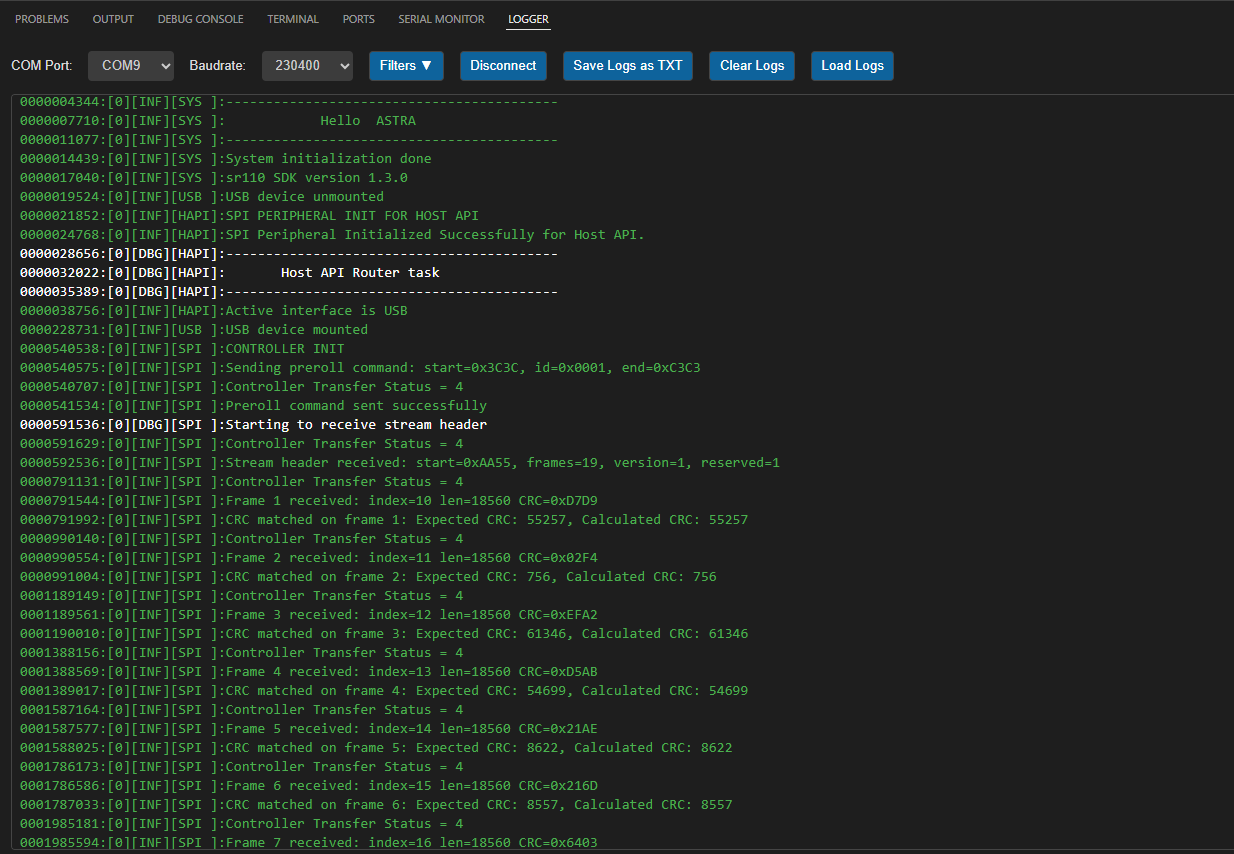Click 'SPI Peripheral Initialized Successfully' log line
This screenshot has height=854, width=1234.
pos(333,235)
